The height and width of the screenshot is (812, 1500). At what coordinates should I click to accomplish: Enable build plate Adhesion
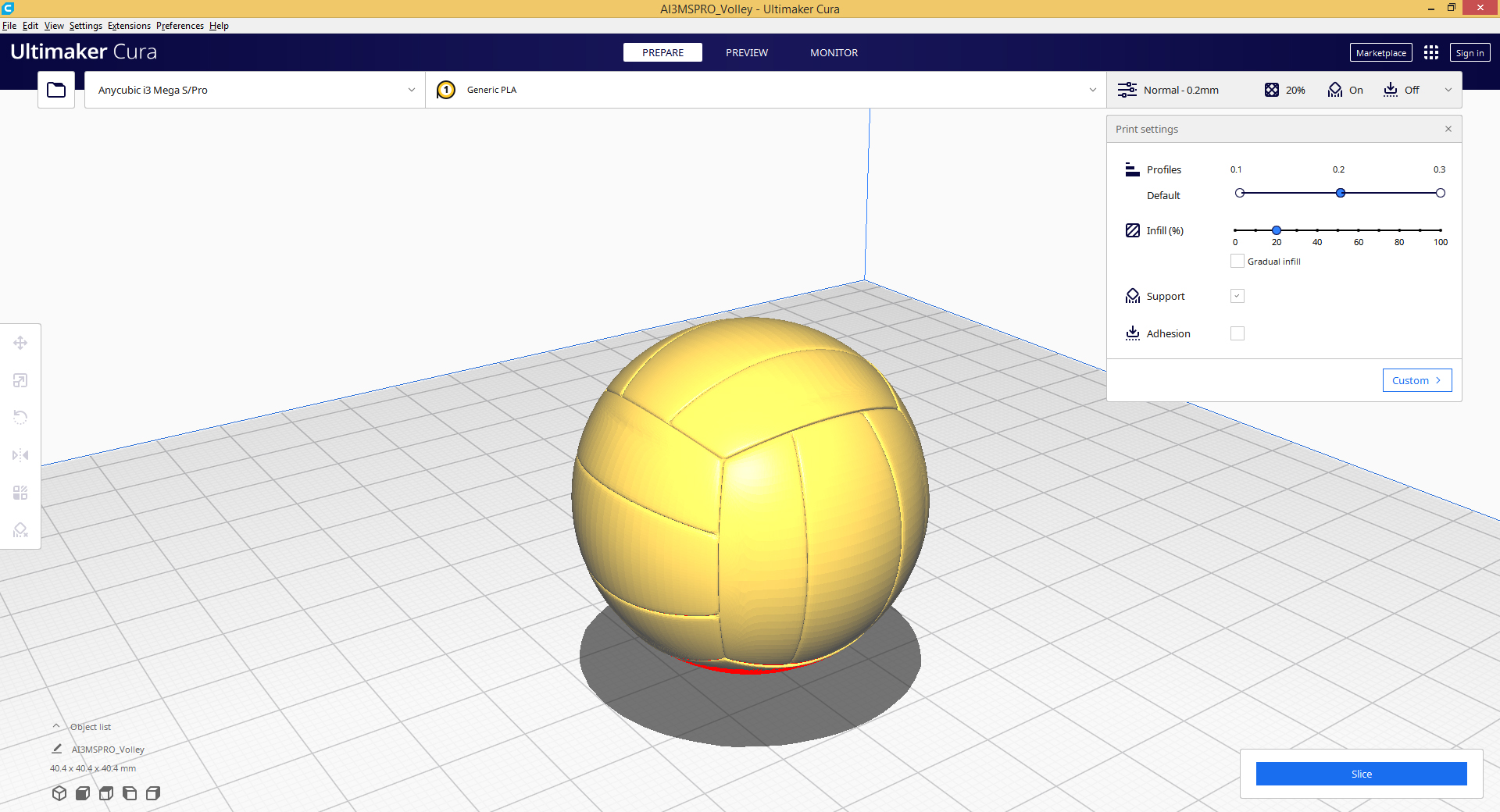(x=1237, y=333)
